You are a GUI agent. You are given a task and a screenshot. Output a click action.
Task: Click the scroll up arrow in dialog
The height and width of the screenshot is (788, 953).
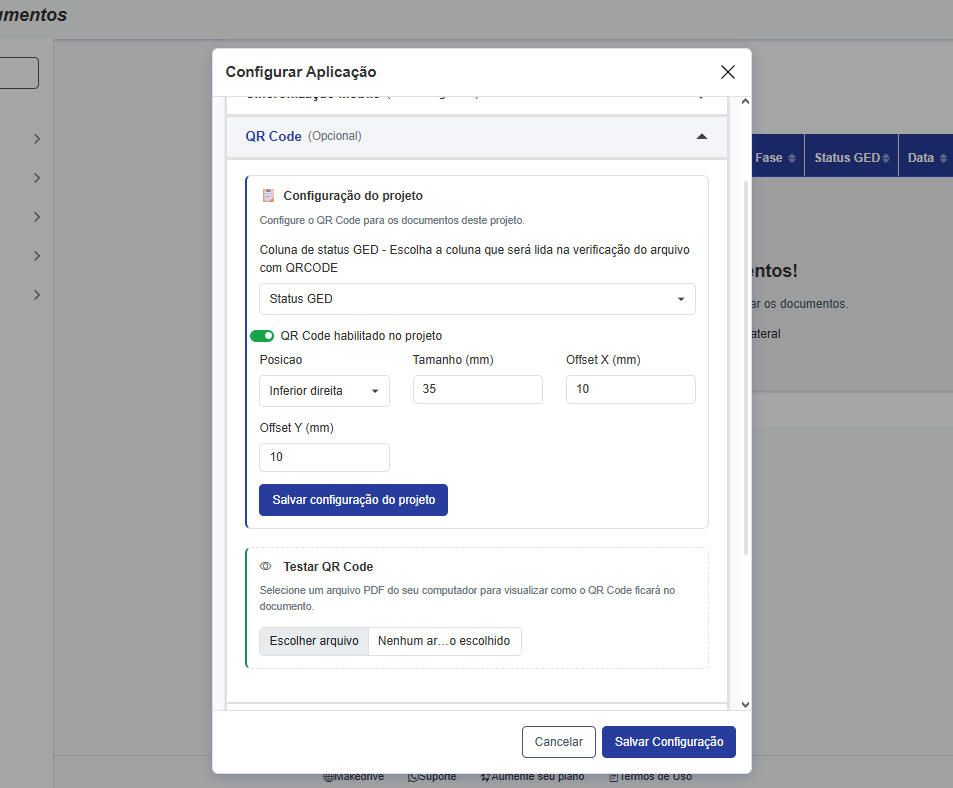point(744,102)
